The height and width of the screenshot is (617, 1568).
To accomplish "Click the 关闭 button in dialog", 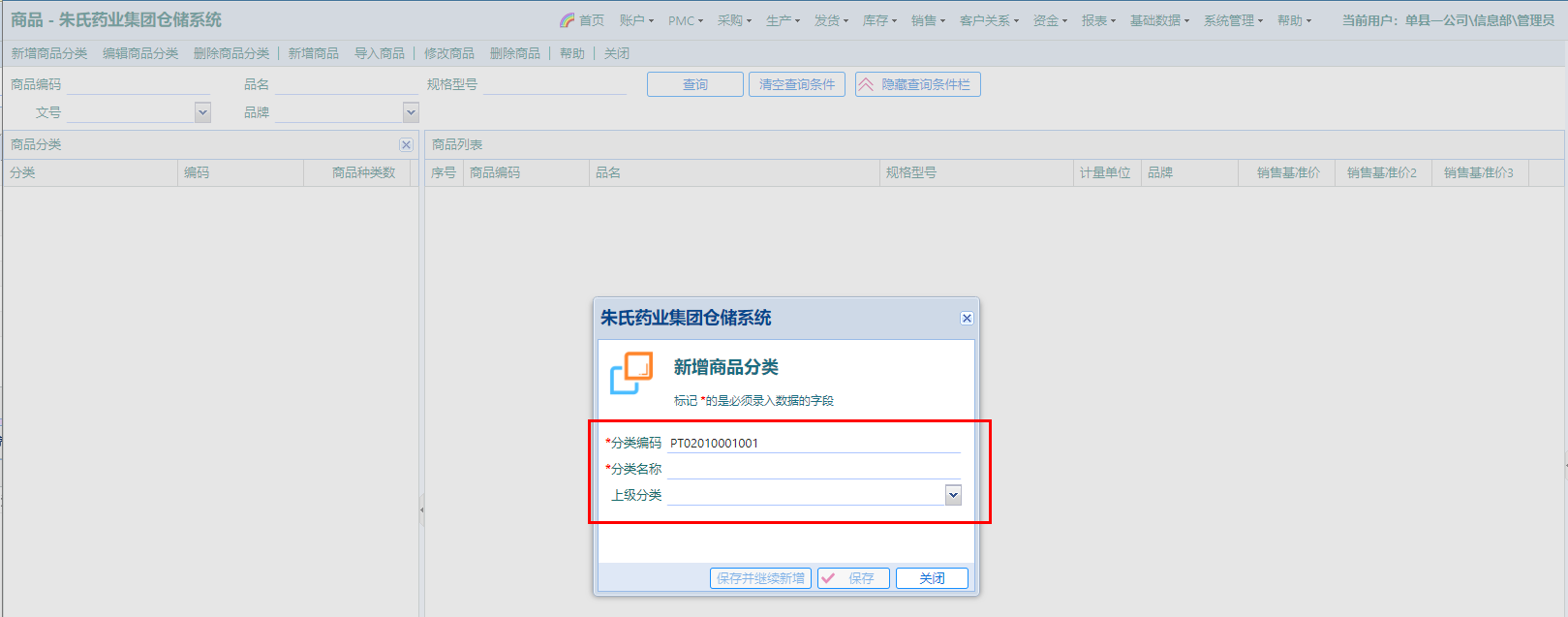I will (x=932, y=578).
